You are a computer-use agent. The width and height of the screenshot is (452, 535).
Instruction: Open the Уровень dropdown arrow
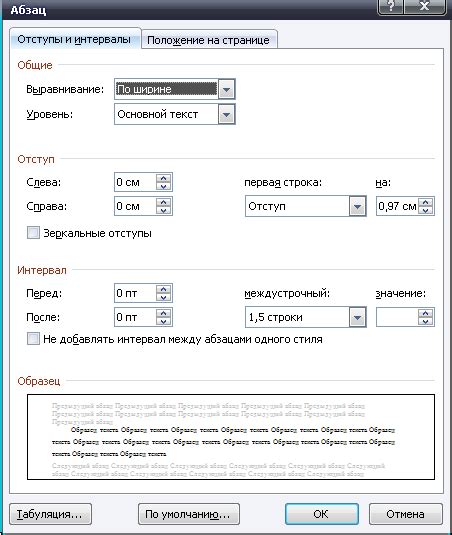(x=227, y=115)
